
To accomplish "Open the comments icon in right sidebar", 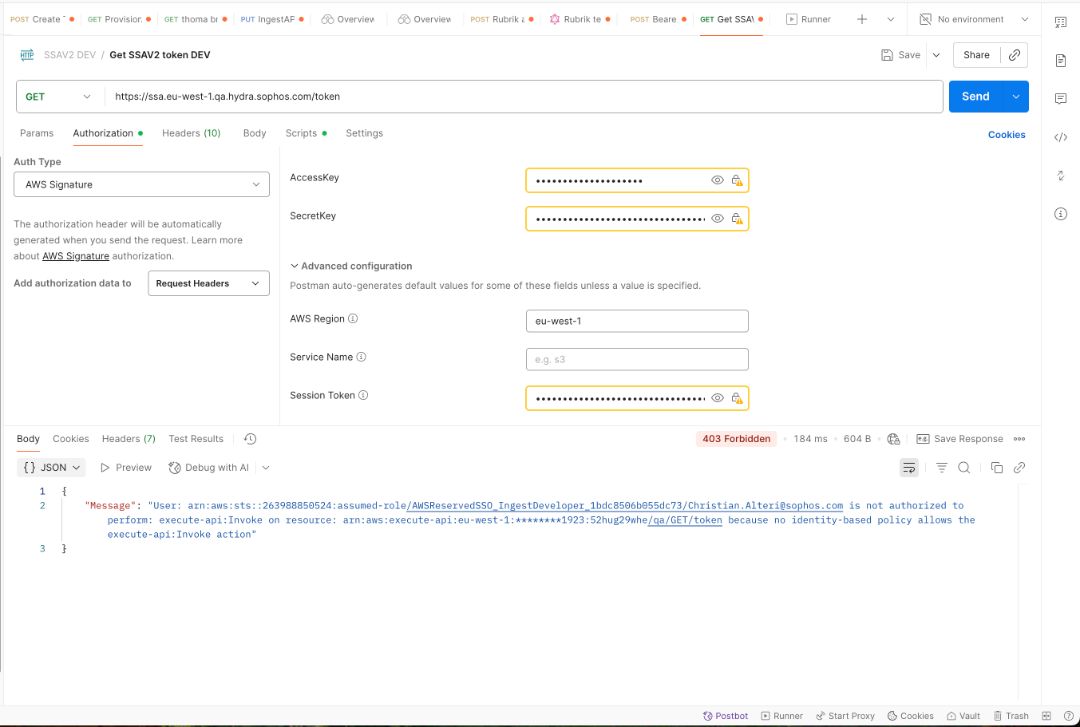I will (1061, 98).
